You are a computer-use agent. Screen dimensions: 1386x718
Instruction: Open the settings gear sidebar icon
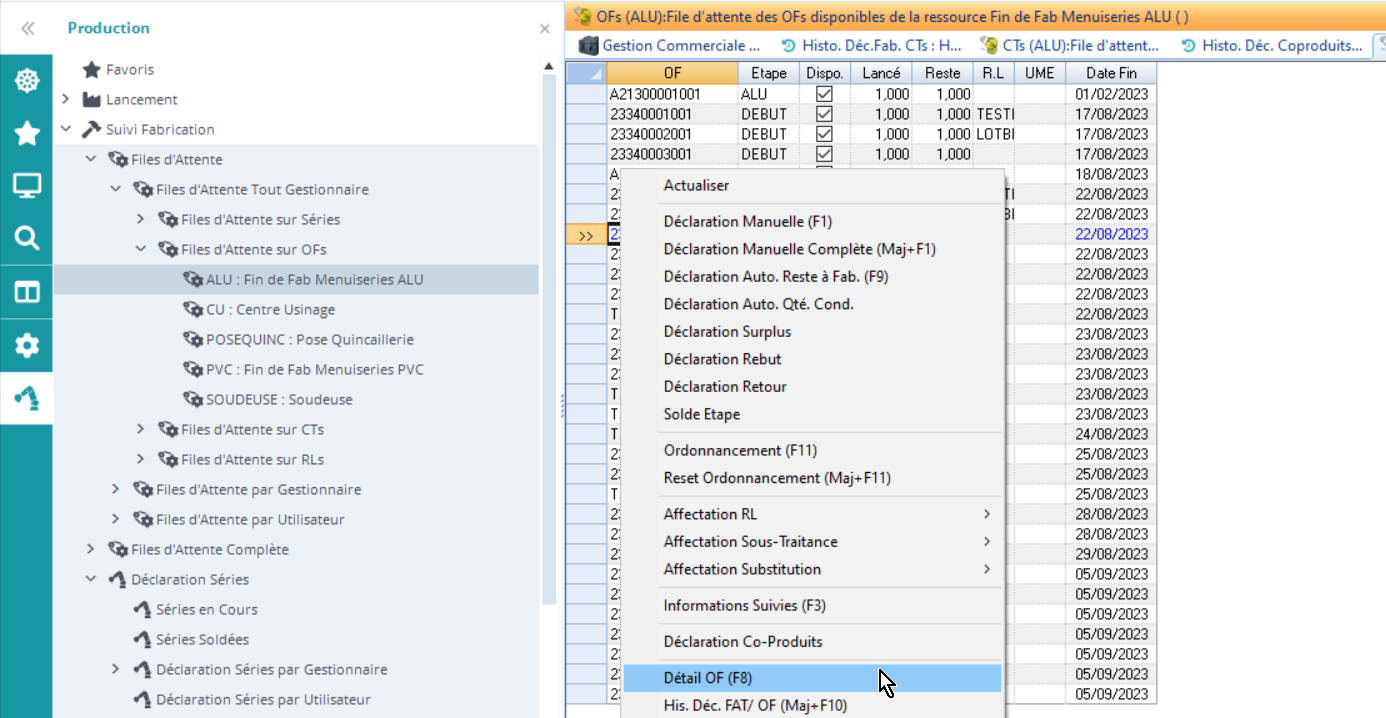27,345
